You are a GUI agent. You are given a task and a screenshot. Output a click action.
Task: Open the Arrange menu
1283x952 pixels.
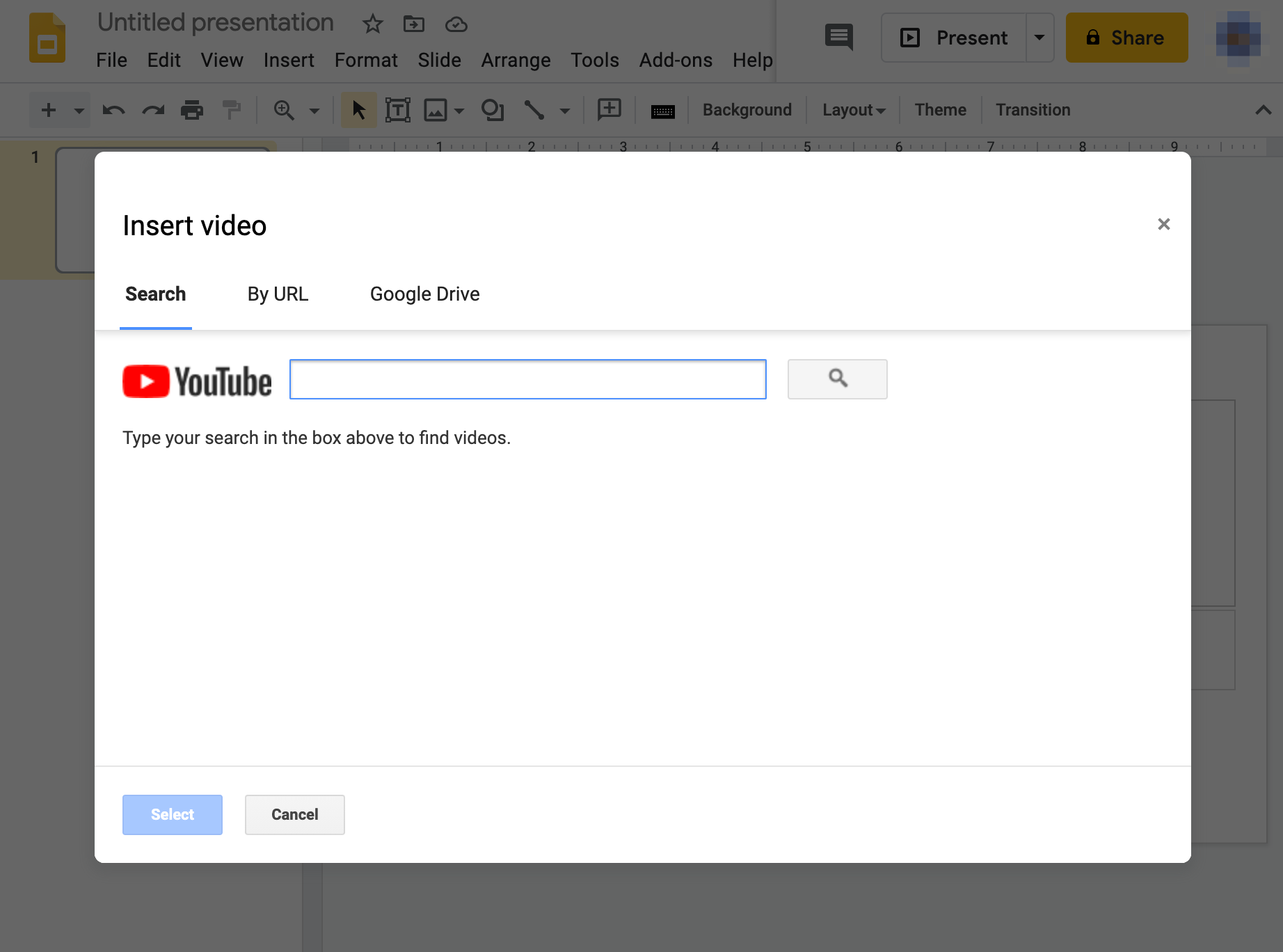point(516,61)
